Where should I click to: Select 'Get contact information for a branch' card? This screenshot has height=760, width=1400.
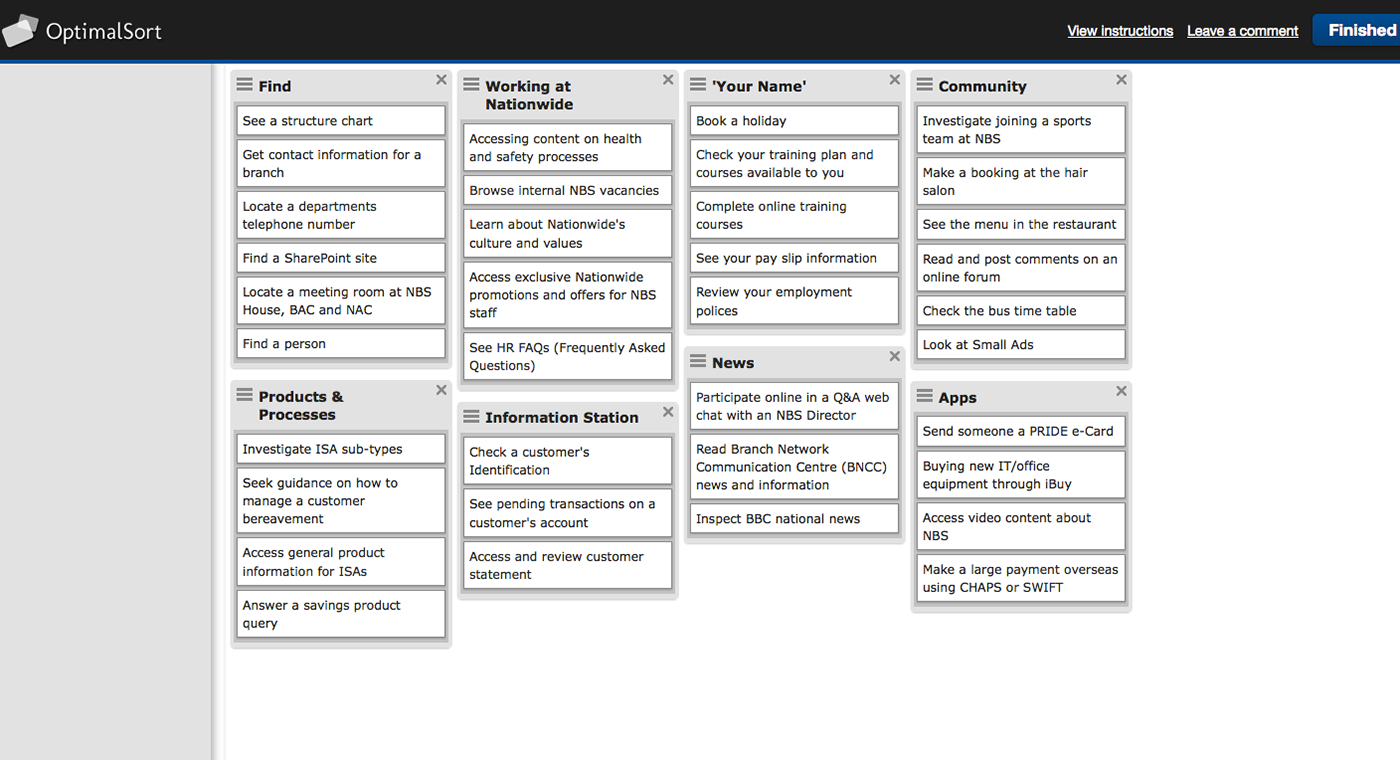point(341,164)
